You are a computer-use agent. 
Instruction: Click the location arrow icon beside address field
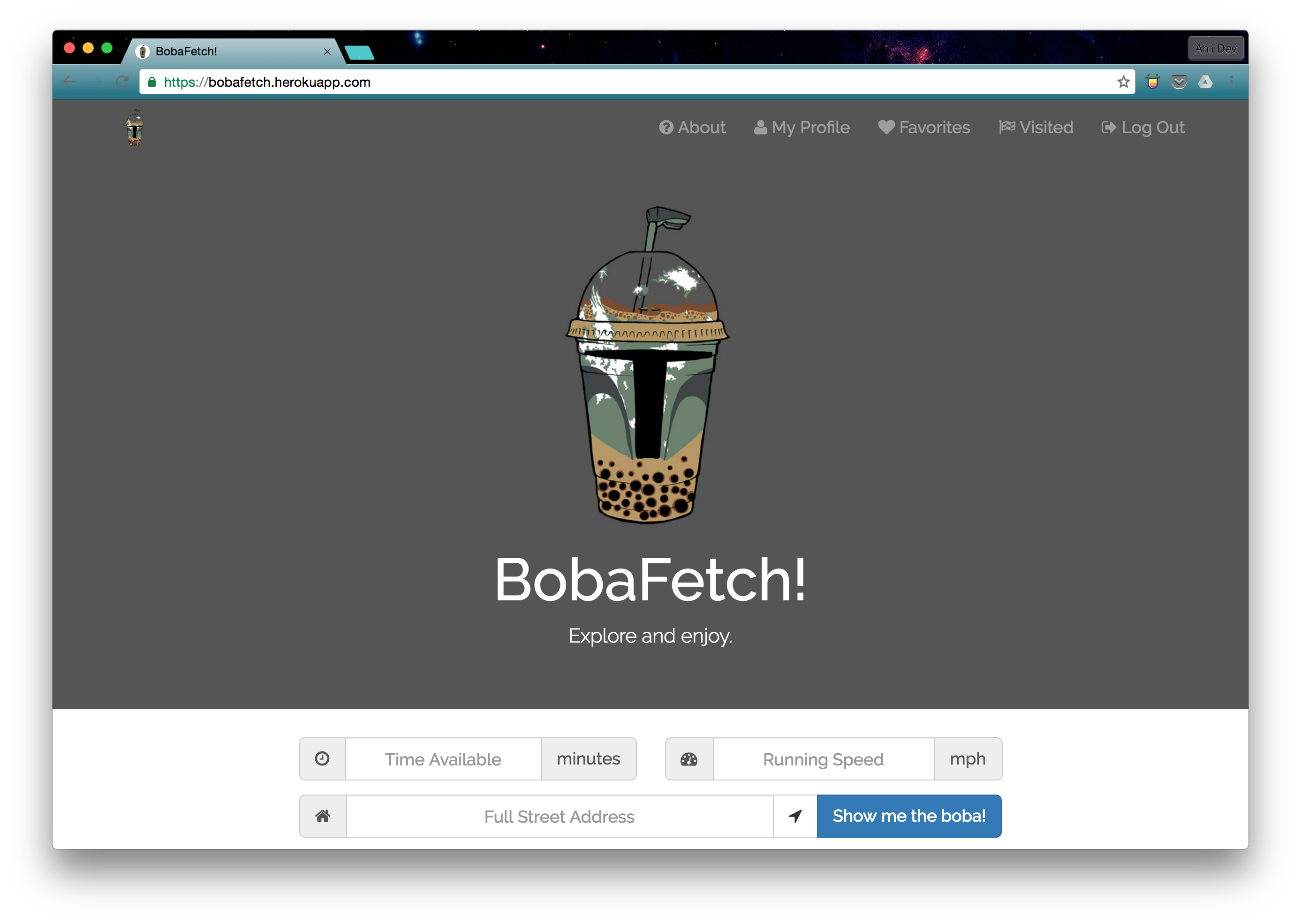(x=794, y=816)
